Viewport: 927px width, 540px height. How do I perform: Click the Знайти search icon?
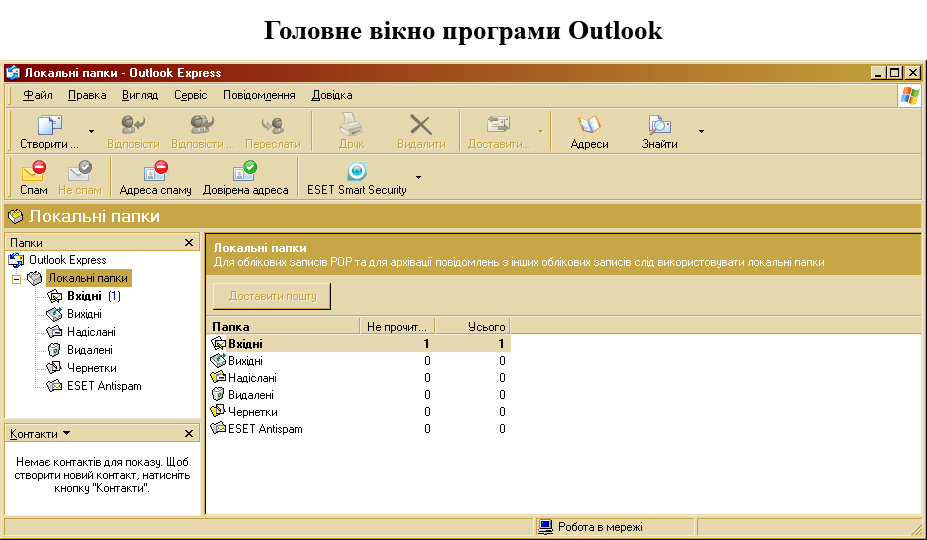(x=660, y=125)
